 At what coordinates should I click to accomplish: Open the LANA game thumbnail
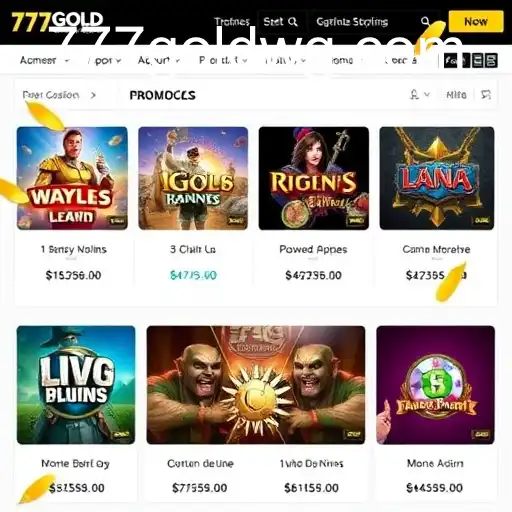click(x=437, y=178)
